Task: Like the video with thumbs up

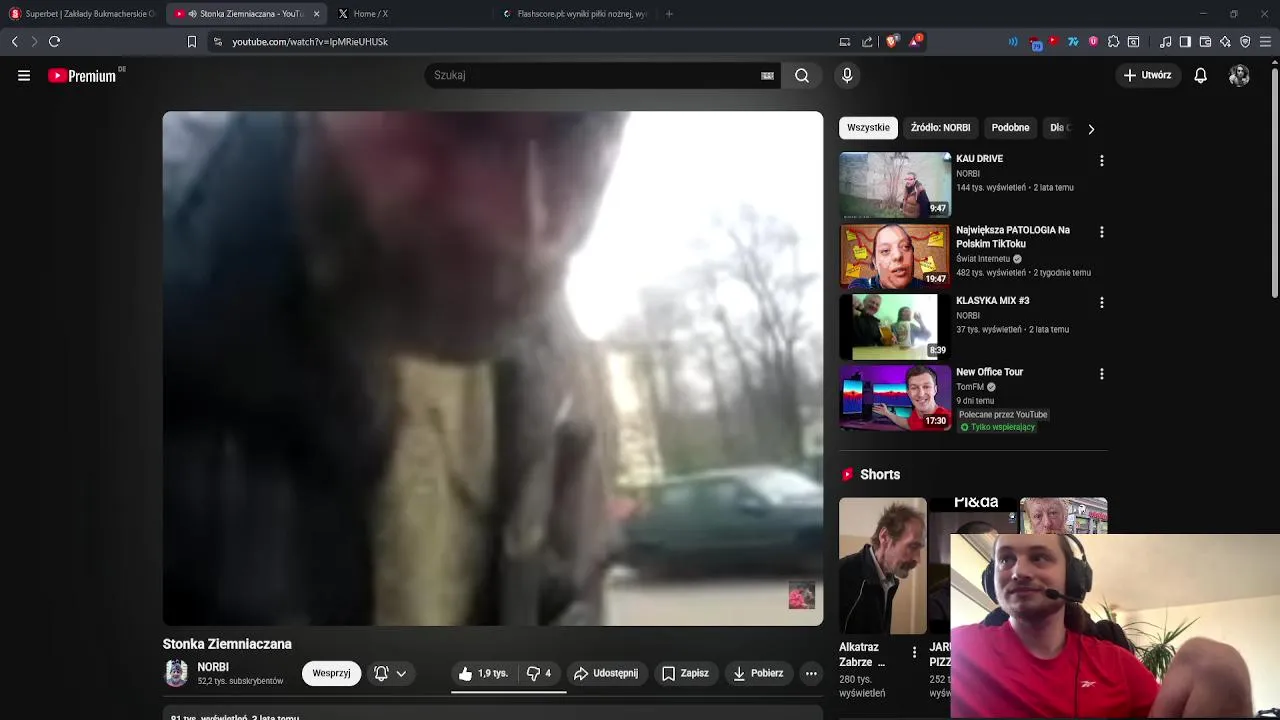Action: [x=485, y=674]
